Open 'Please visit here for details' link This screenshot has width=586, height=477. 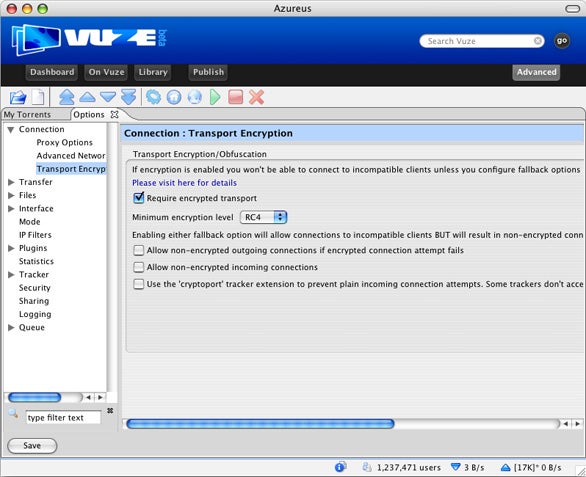(x=184, y=183)
